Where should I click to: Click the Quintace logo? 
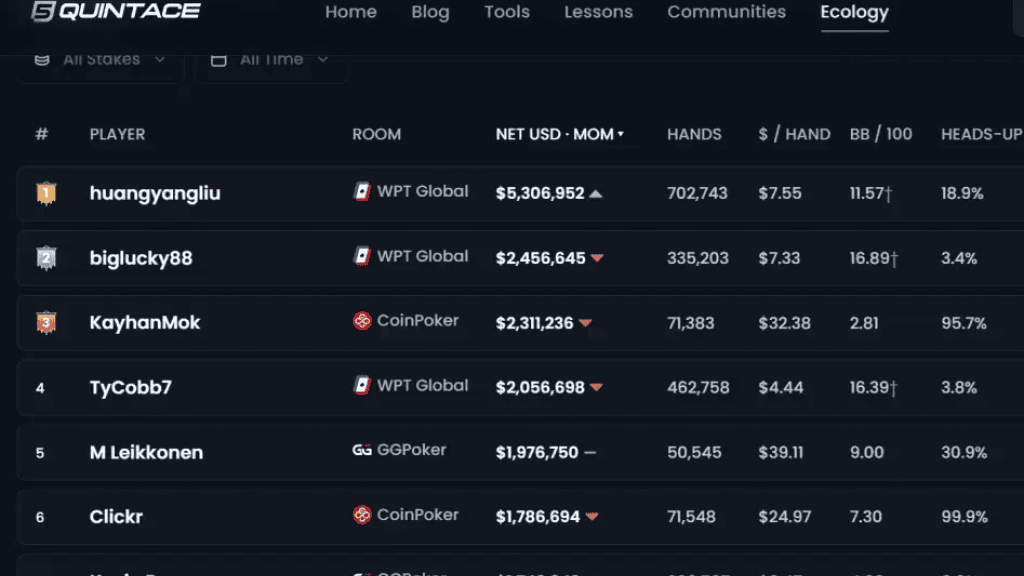click(116, 11)
